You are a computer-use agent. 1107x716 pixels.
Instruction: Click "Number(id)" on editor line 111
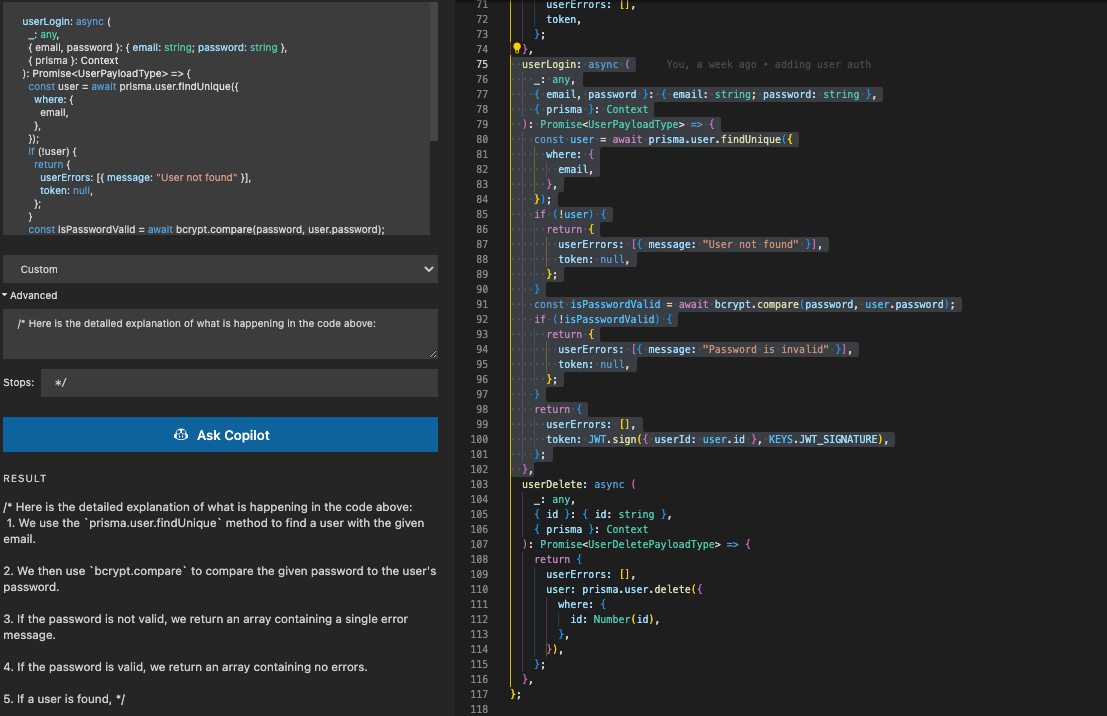pyautogui.click(x=623, y=619)
